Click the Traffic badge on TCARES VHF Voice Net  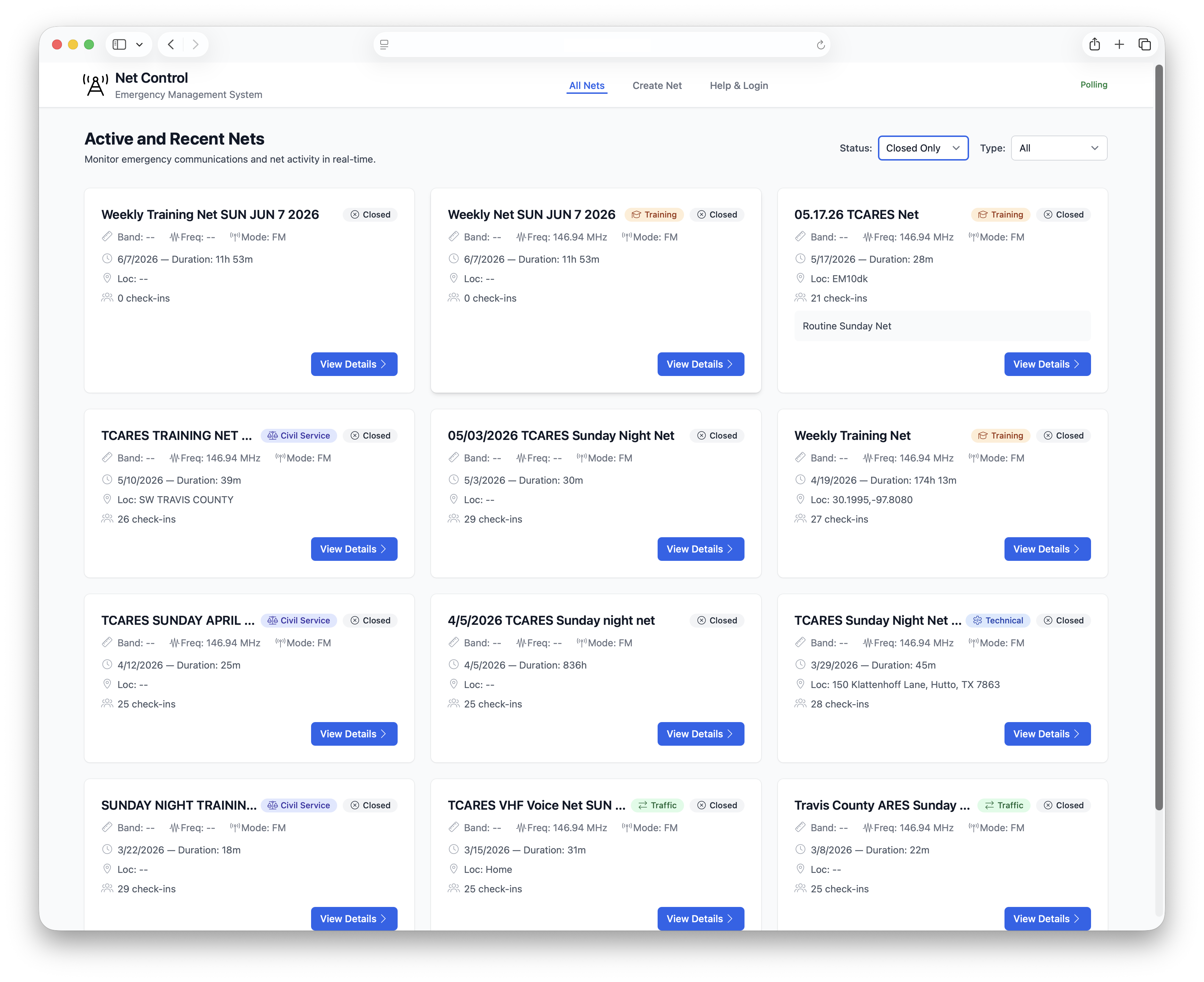click(657, 805)
